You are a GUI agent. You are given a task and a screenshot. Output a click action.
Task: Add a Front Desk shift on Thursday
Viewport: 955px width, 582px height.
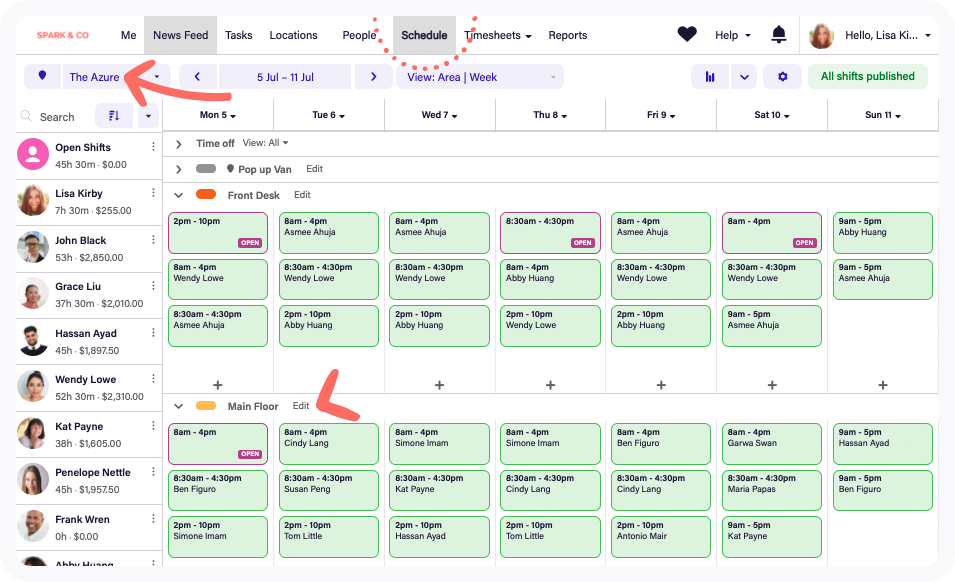coord(550,385)
